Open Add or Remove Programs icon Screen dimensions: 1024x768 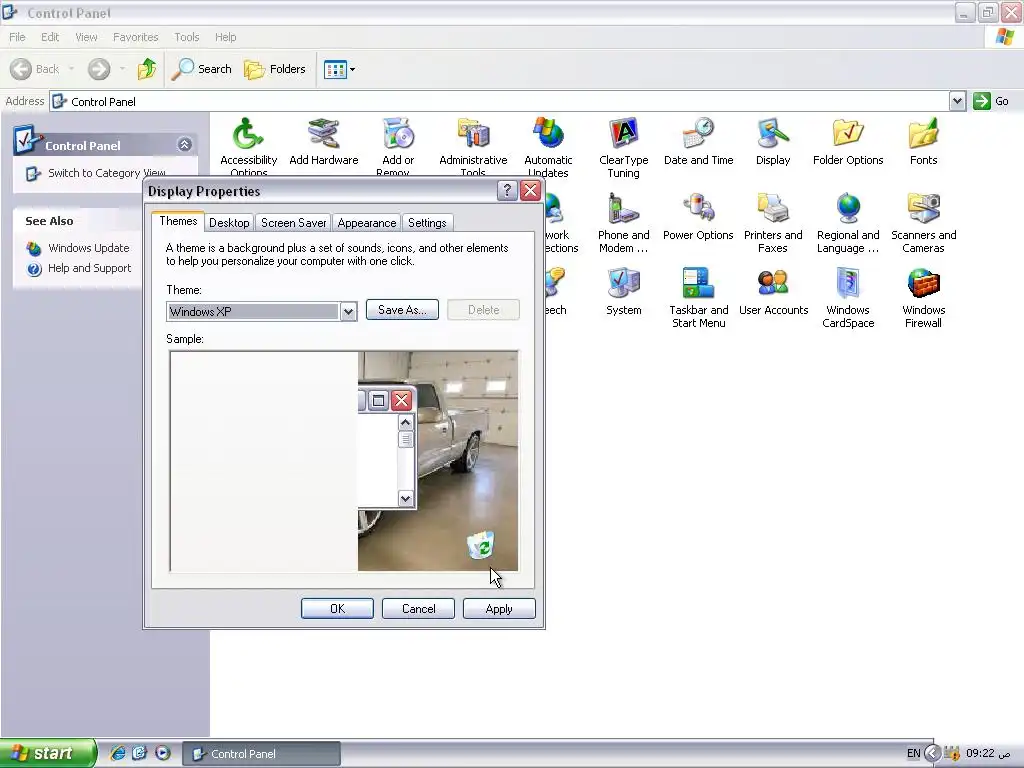[398, 135]
